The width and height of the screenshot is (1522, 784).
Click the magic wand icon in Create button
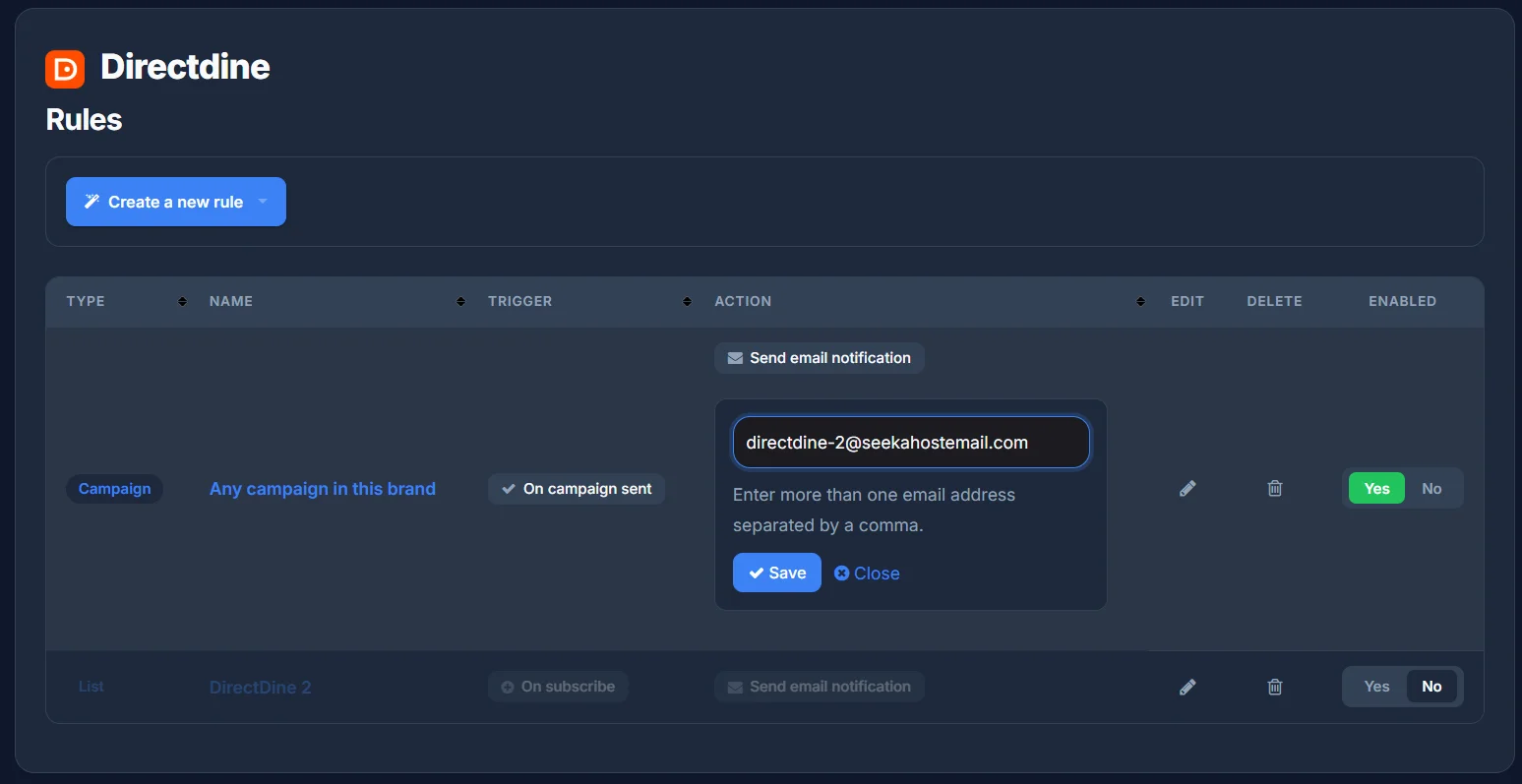coord(91,202)
